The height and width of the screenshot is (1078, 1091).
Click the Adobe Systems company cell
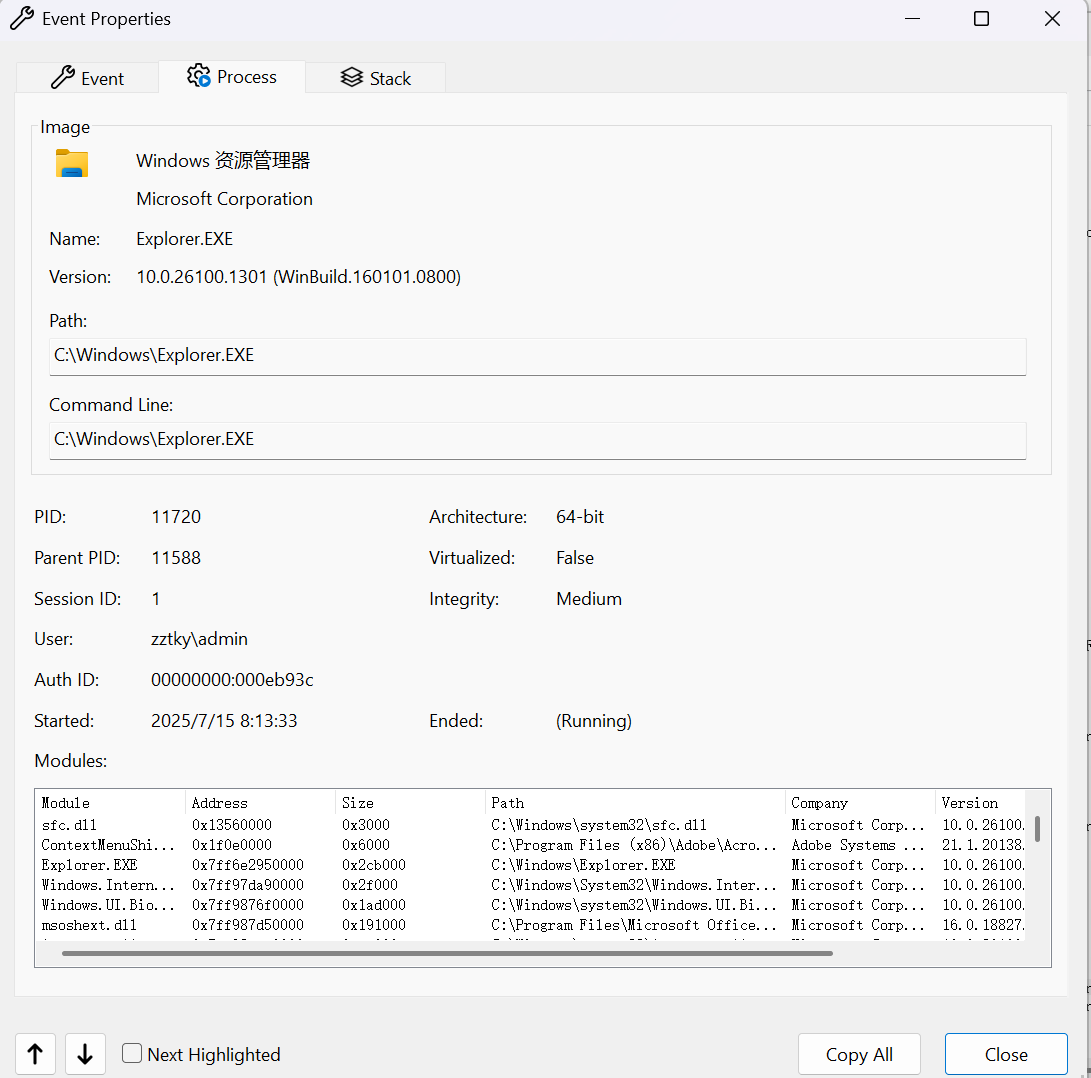[x=857, y=845]
